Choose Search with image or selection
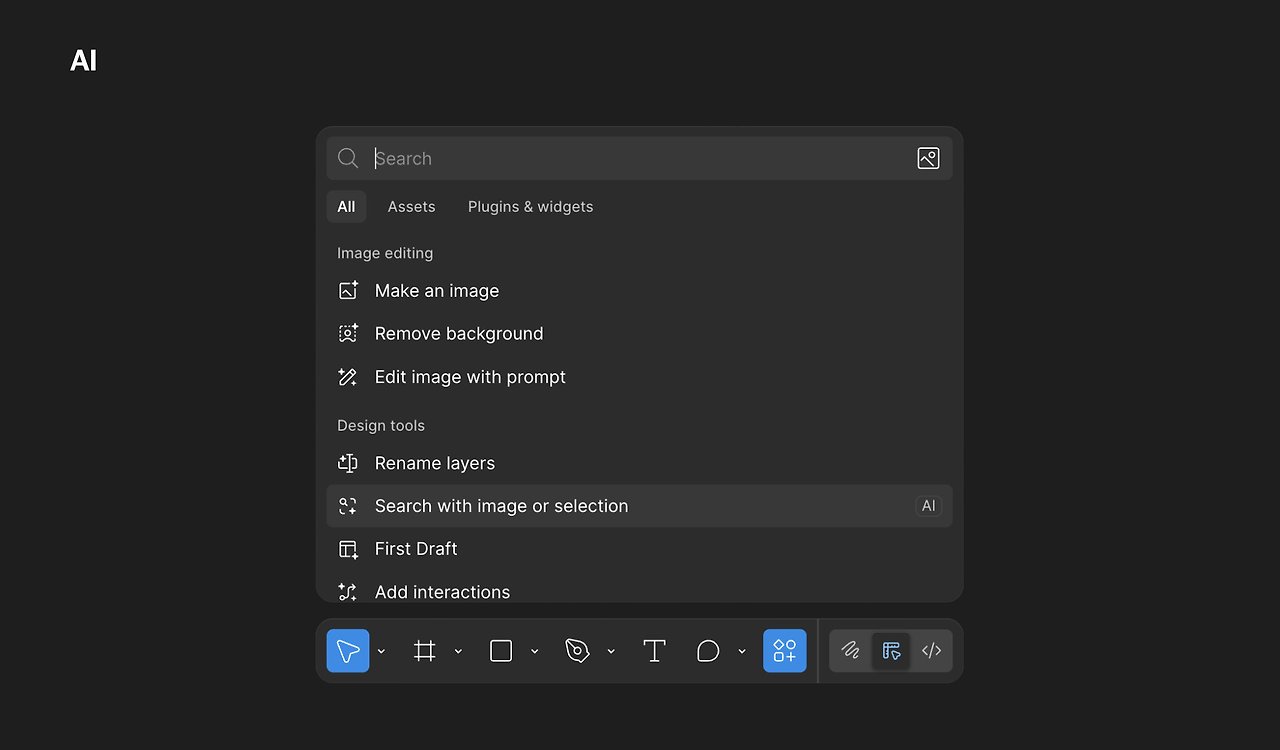 coord(639,506)
